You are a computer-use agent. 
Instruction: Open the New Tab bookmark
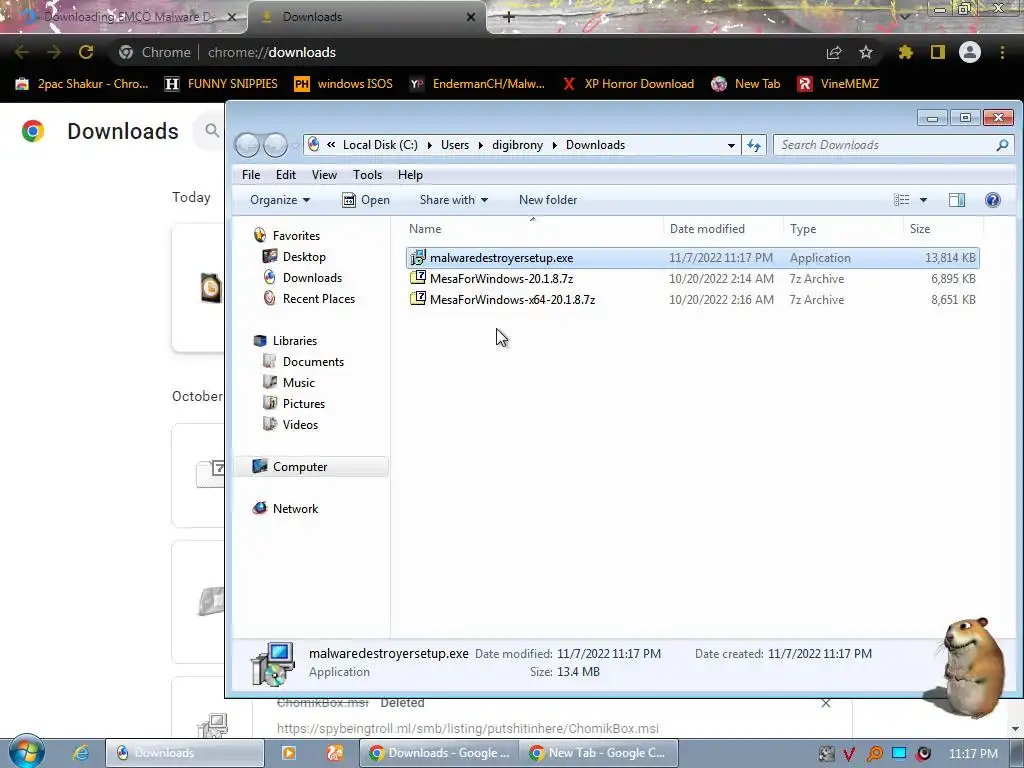tap(746, 84)
